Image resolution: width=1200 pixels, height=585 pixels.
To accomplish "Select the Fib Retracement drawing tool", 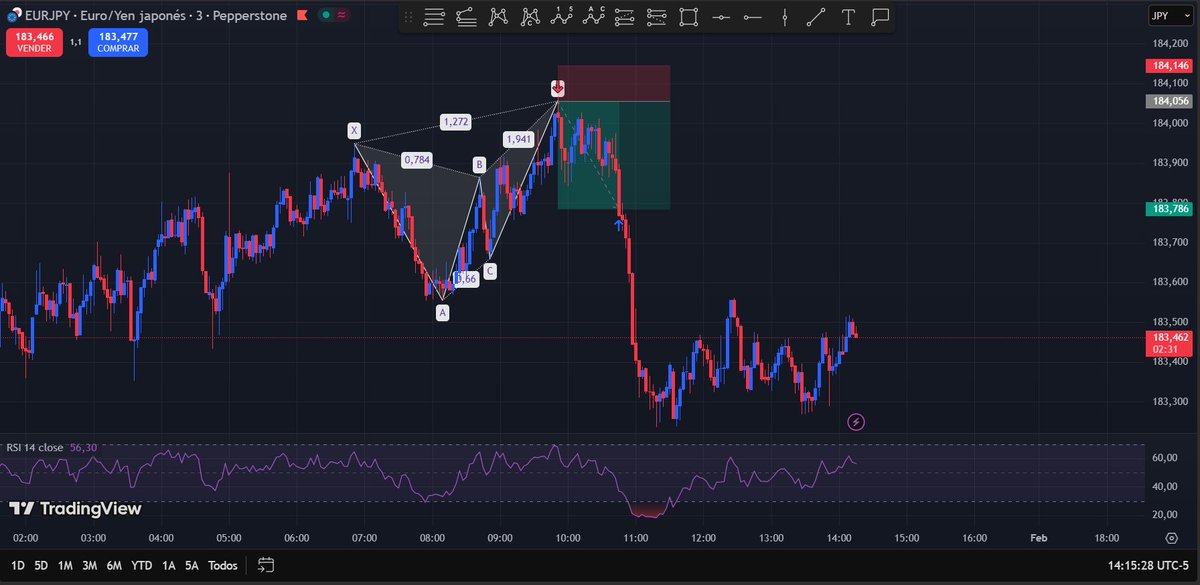I will pos(434,17).
